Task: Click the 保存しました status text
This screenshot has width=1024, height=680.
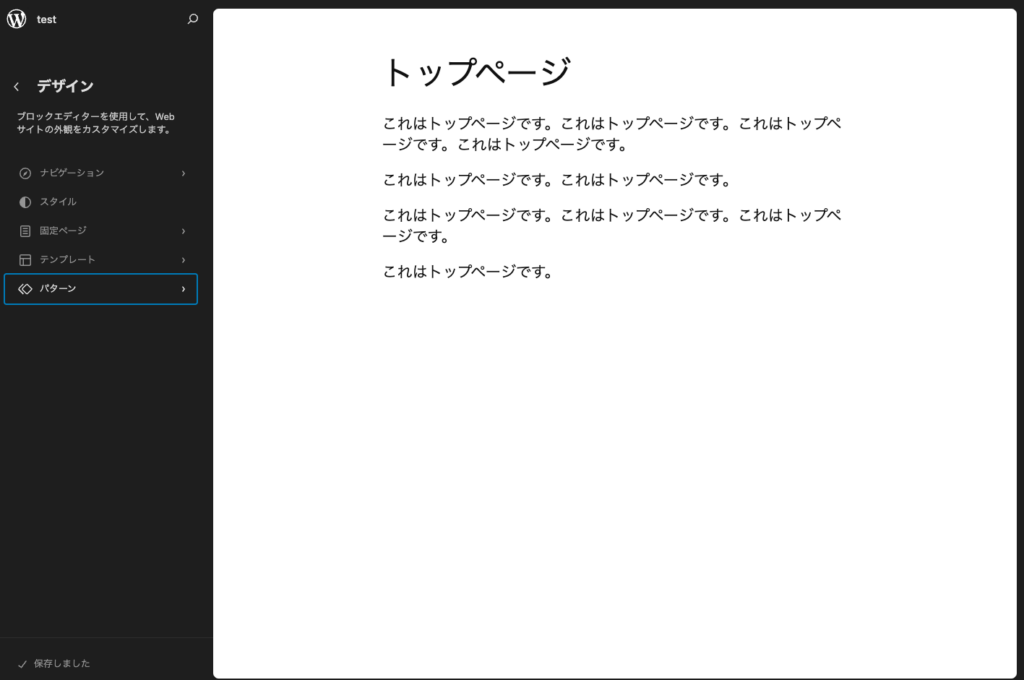Action: point(62,663)
